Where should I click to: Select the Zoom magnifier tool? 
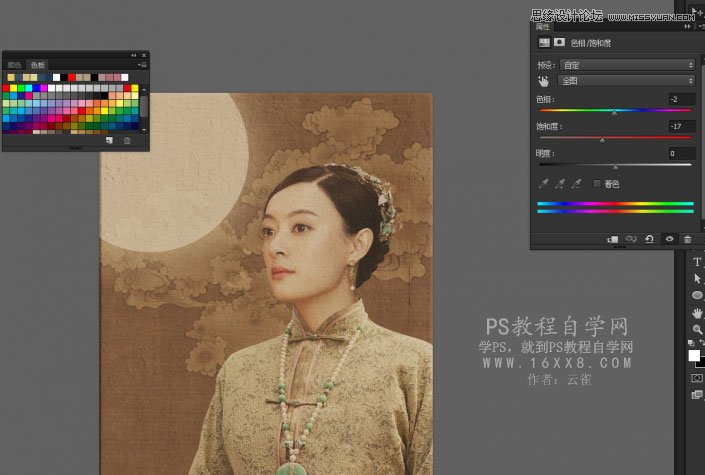coord(697,329)
